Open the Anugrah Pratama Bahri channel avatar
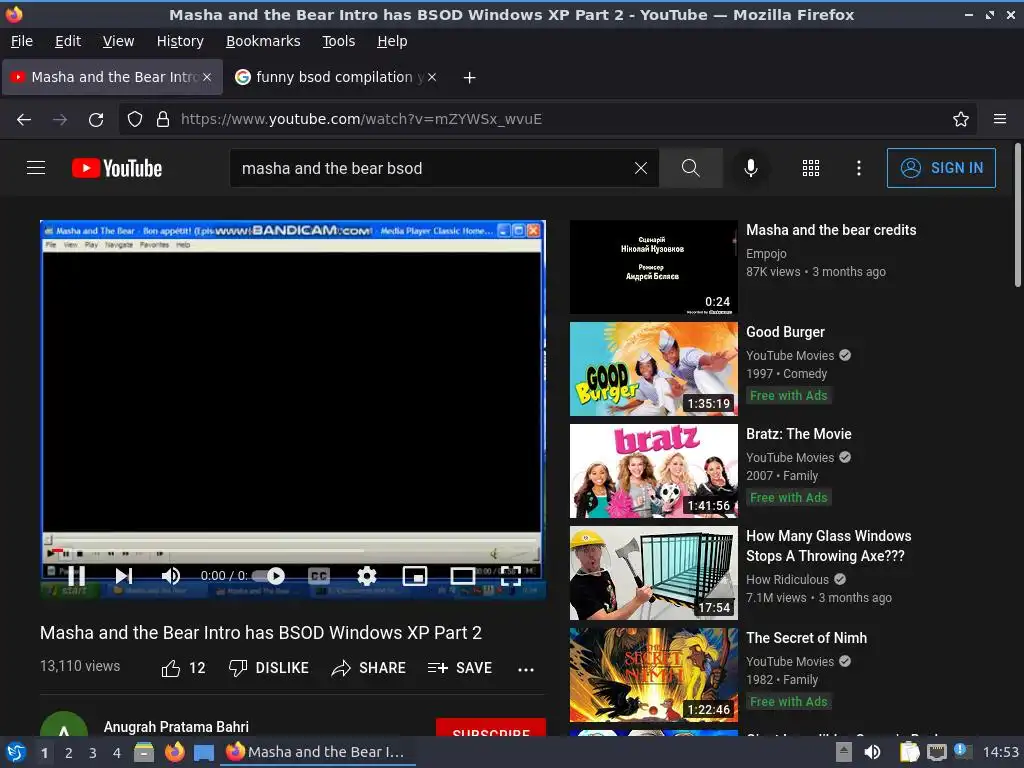Viewport: 1024px width, 768px height. pyautogui.click(x=64, y=725)
